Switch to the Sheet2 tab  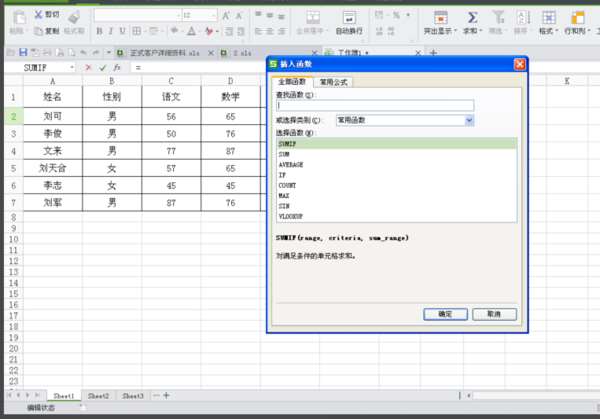(x=98, y=396)
